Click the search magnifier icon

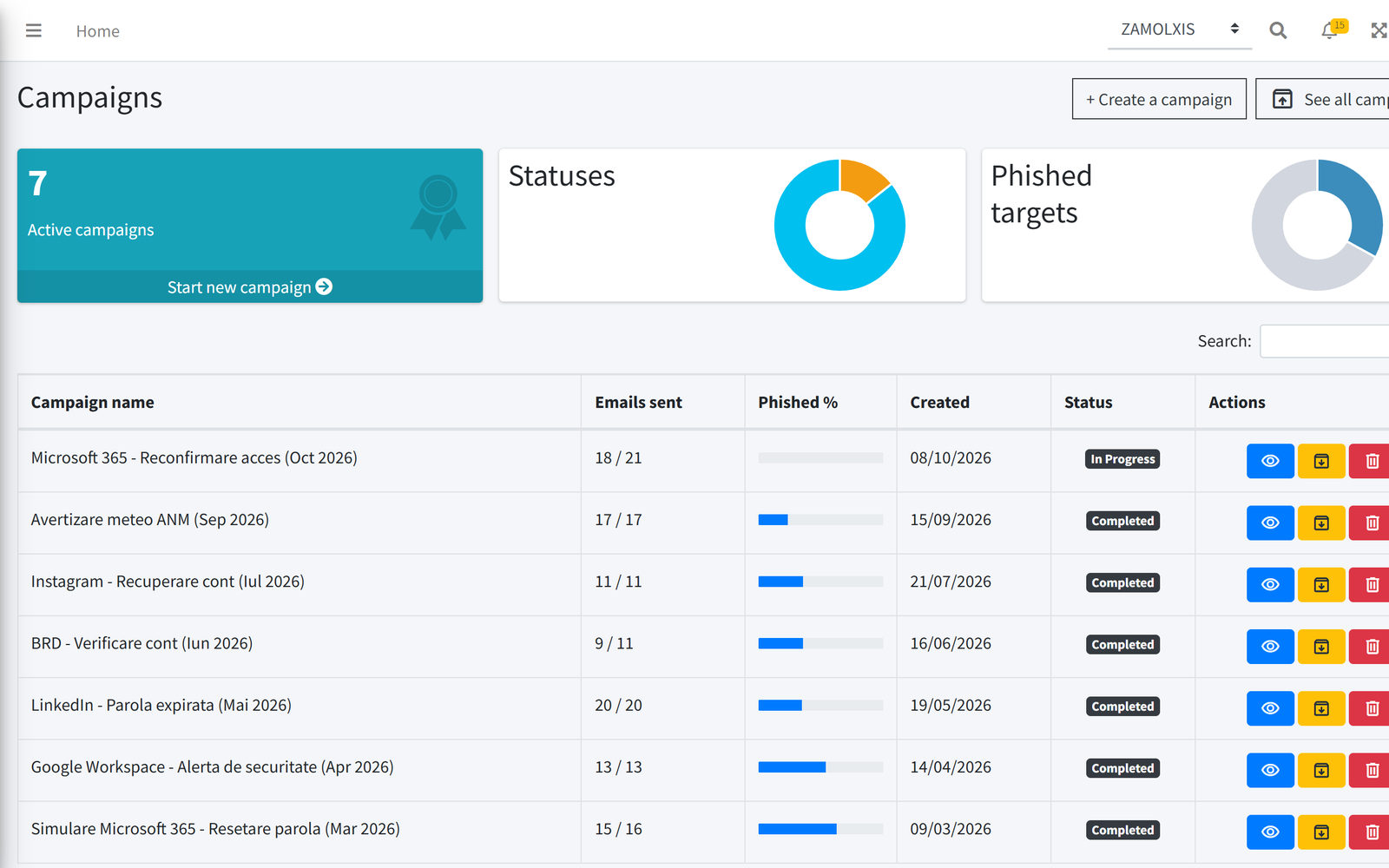coord(1278,30)
